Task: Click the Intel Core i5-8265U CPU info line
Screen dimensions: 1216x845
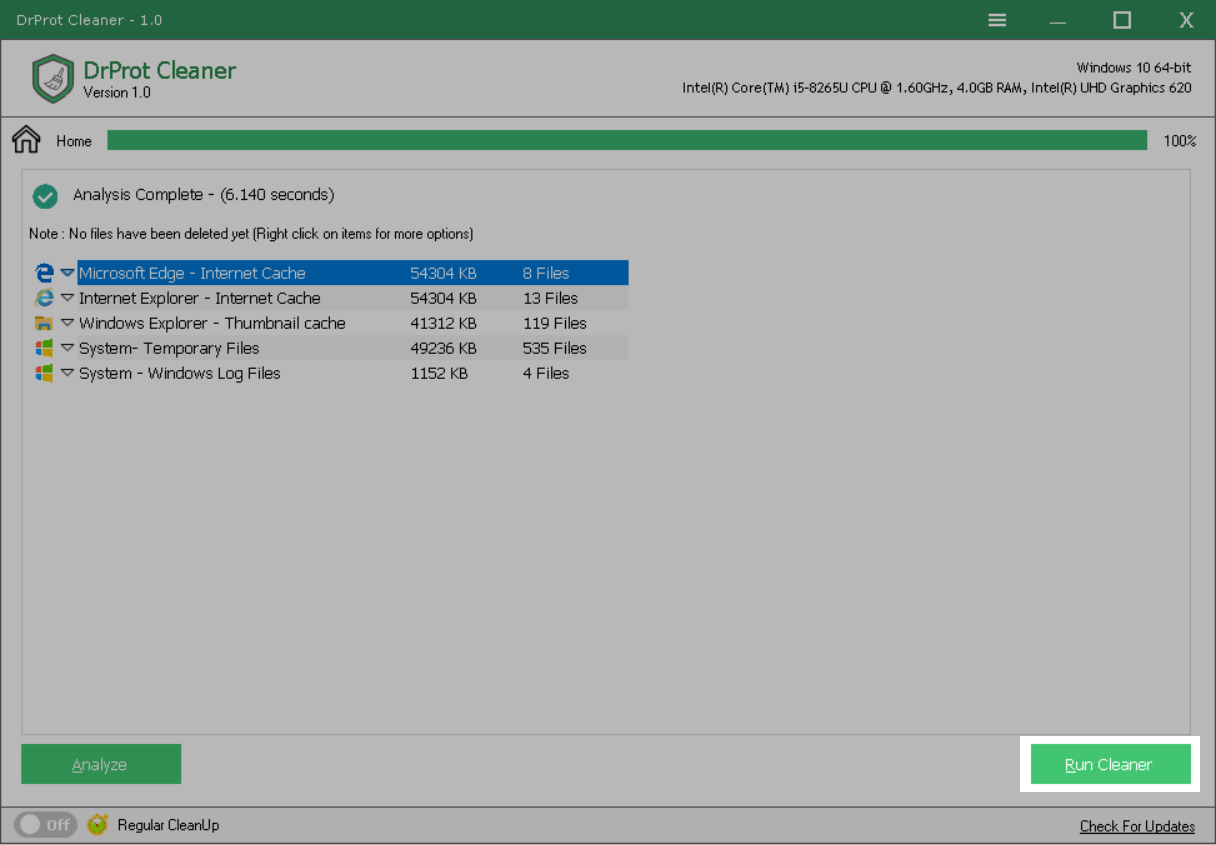Action: pos(937,88)
